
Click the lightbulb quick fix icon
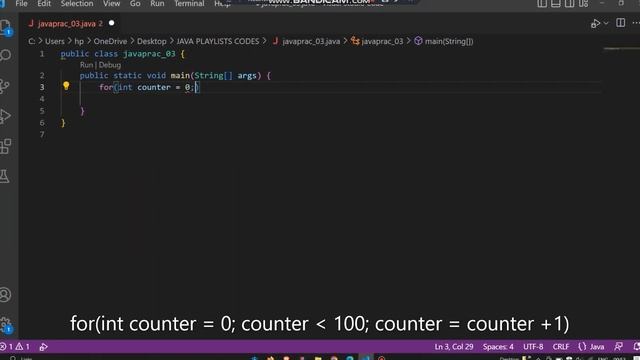click(66, 86)
